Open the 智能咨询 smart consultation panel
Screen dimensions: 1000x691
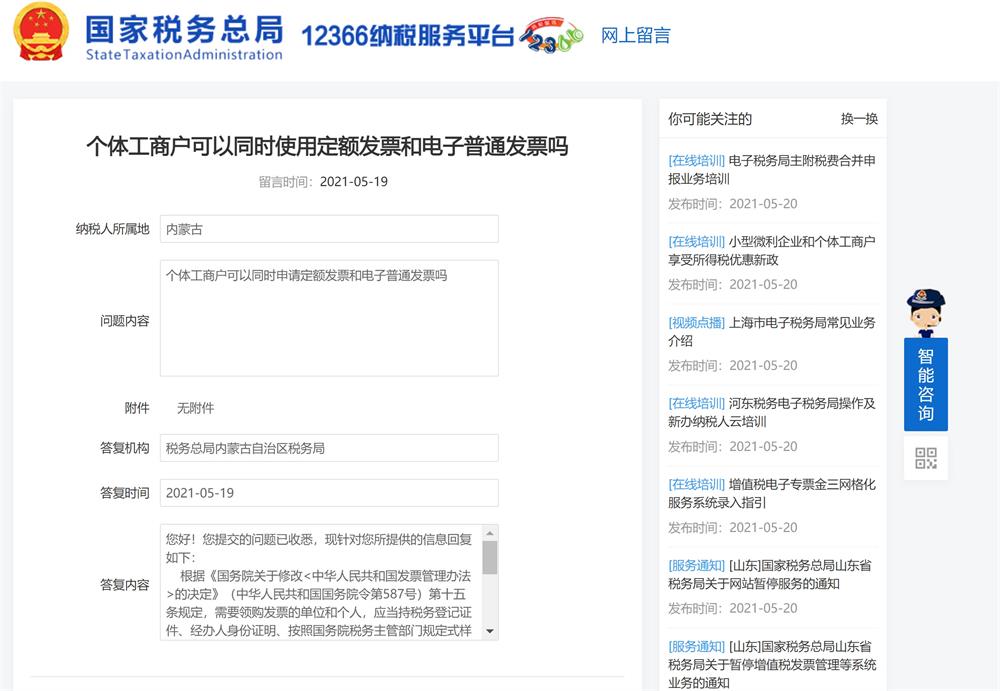tap(925, 383)
